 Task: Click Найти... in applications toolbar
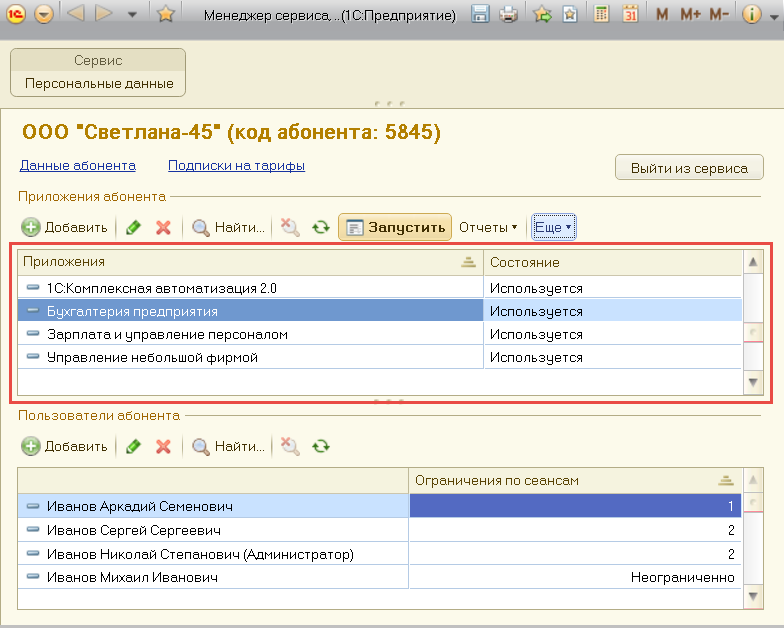(x=228, y=228)
